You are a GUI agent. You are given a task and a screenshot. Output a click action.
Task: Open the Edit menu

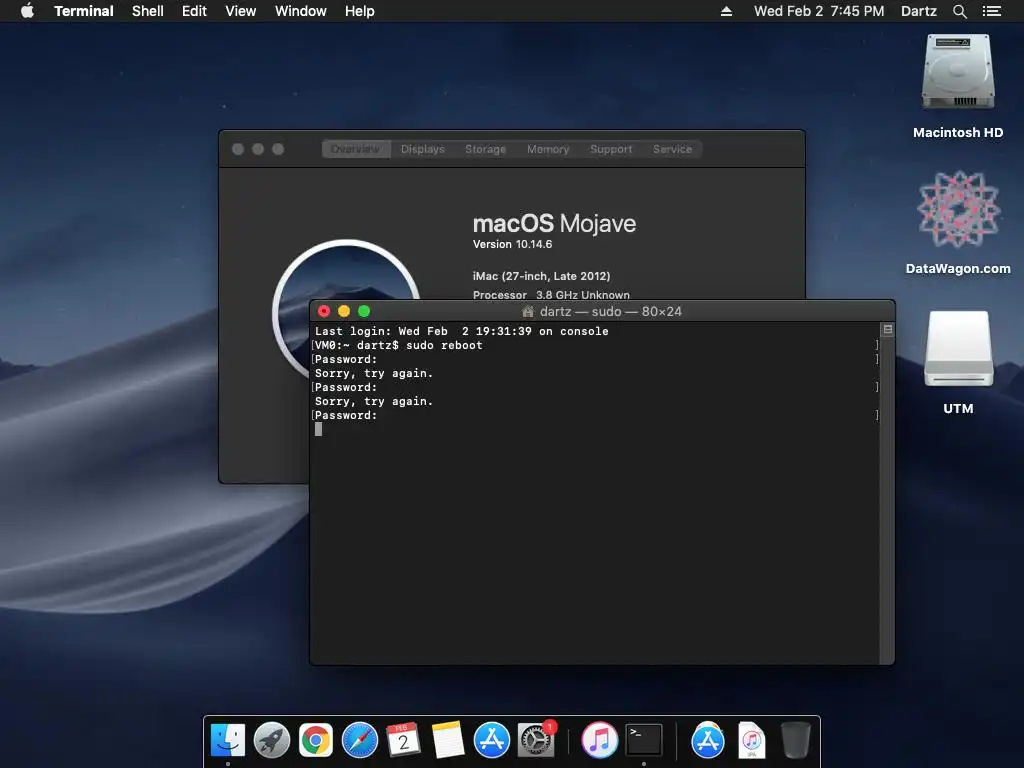pyautogui.click(x=194, y=11)
